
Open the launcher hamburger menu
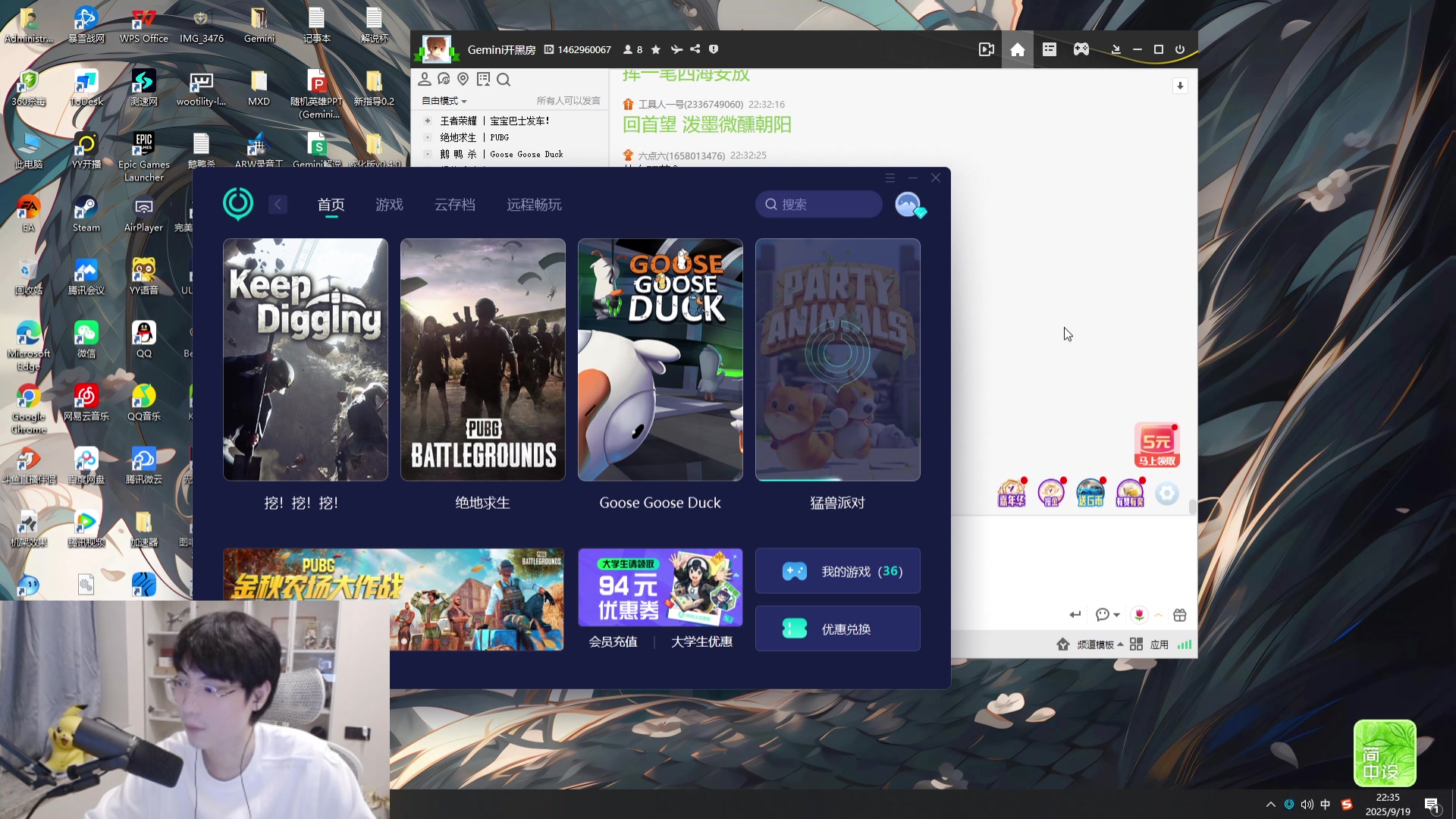[890, 177]
